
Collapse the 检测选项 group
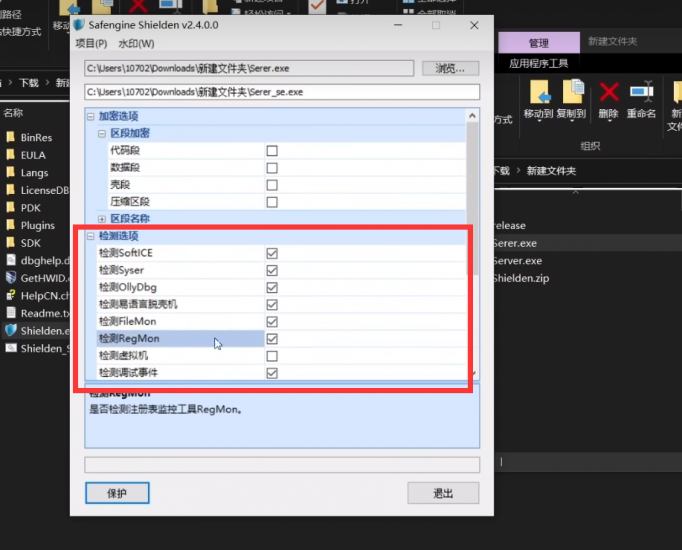click(x=90, y=236)
